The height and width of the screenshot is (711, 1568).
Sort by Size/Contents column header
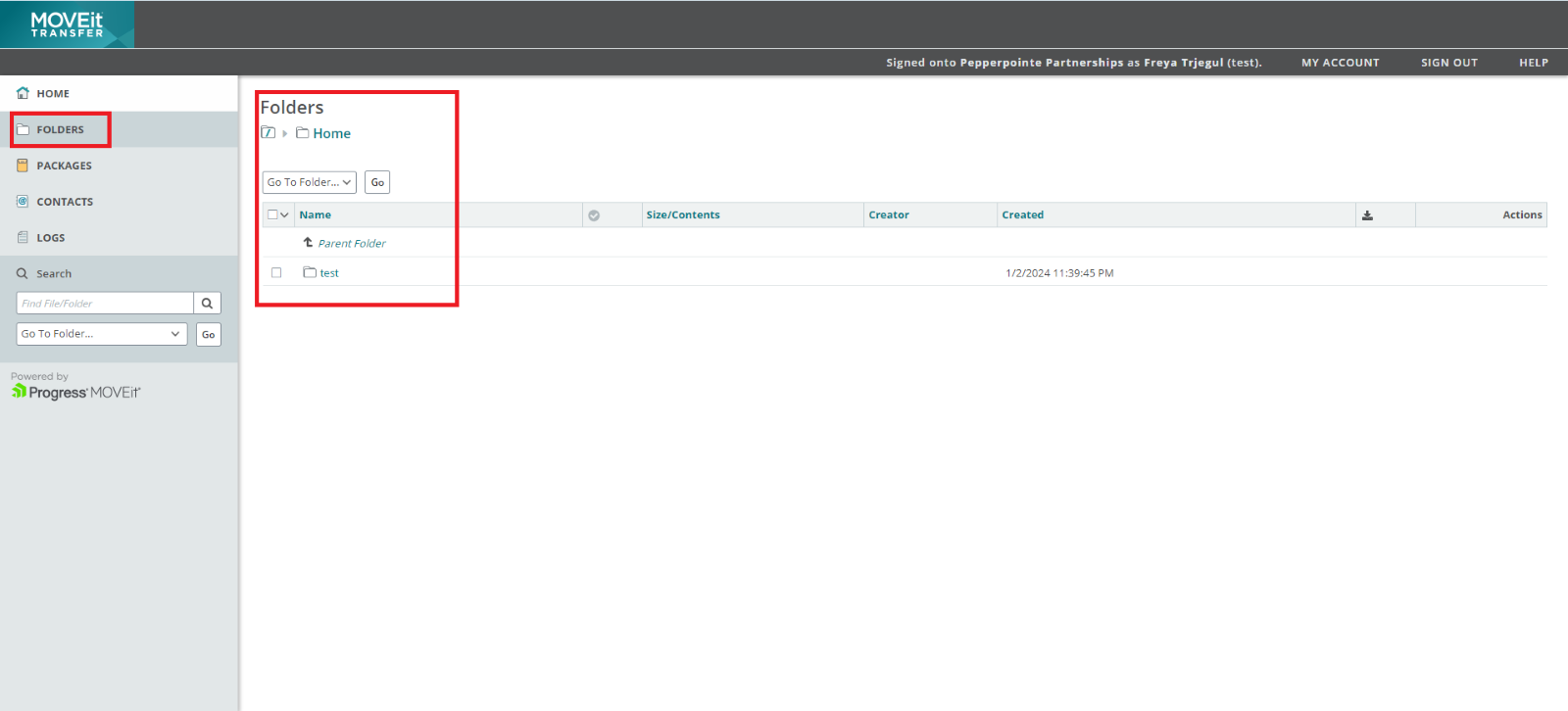[x=683, y=215]
